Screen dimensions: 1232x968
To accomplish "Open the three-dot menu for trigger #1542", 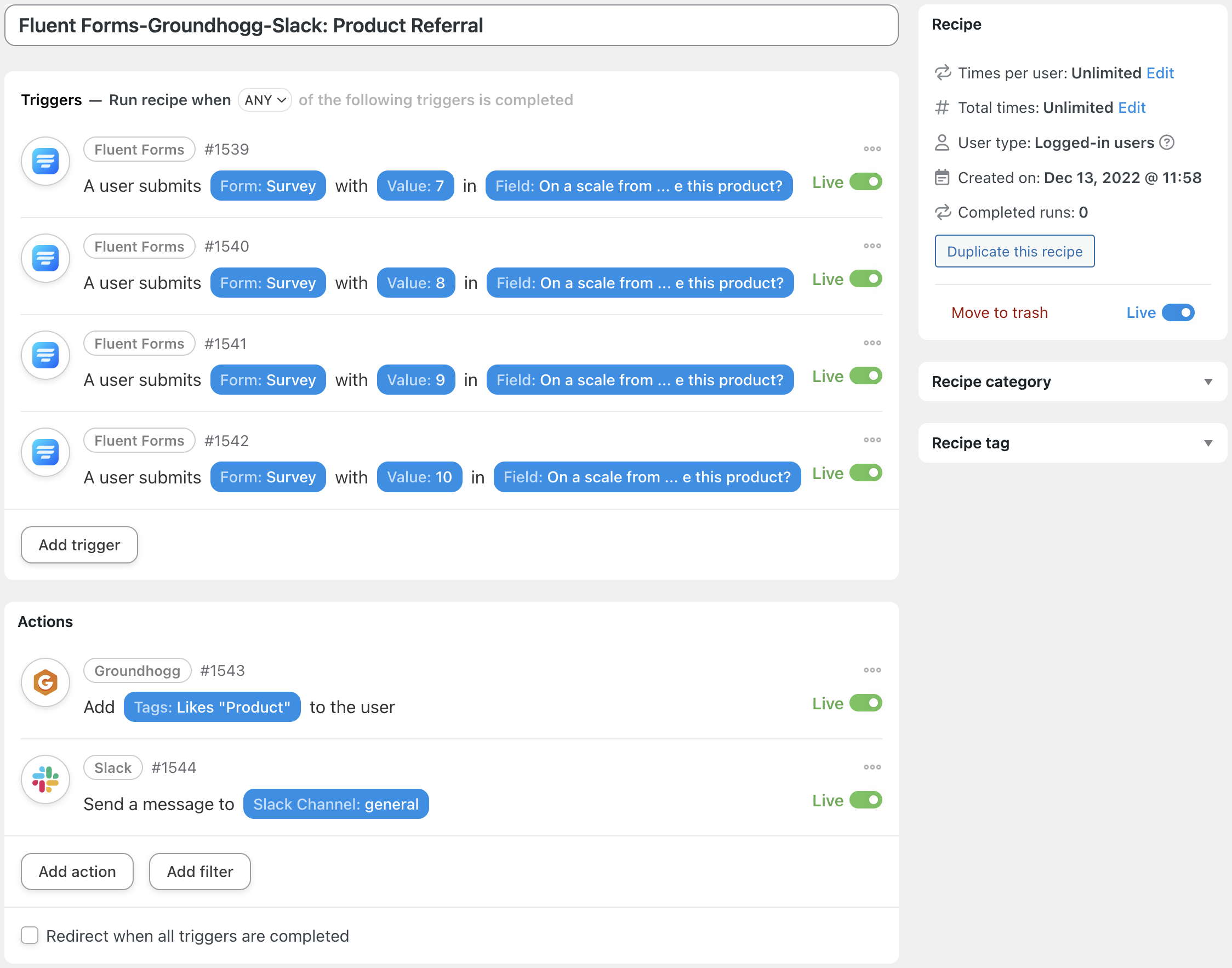I will pyautogui.click(x=872, y=440).
